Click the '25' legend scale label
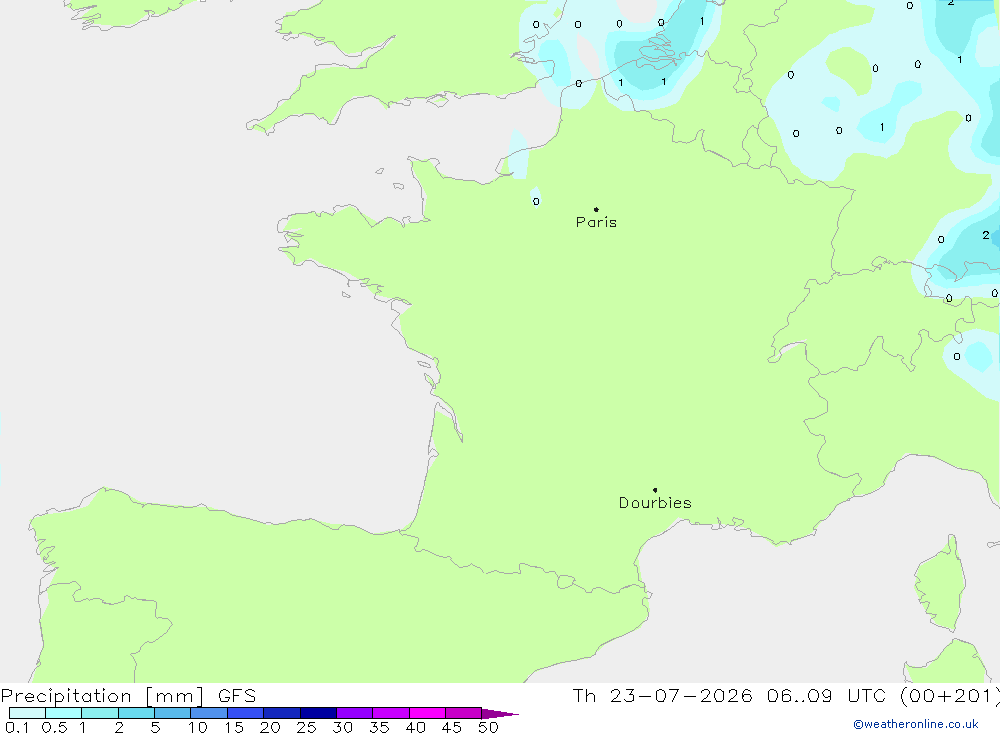The image size is (1000, 733). (307, 727)
